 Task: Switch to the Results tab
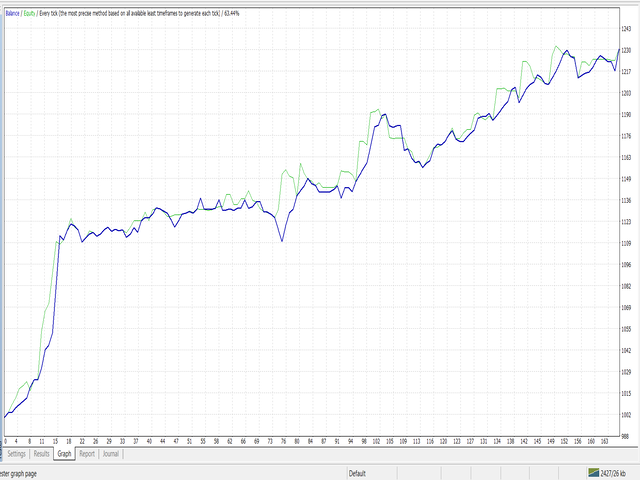click(x=42, y=454)
